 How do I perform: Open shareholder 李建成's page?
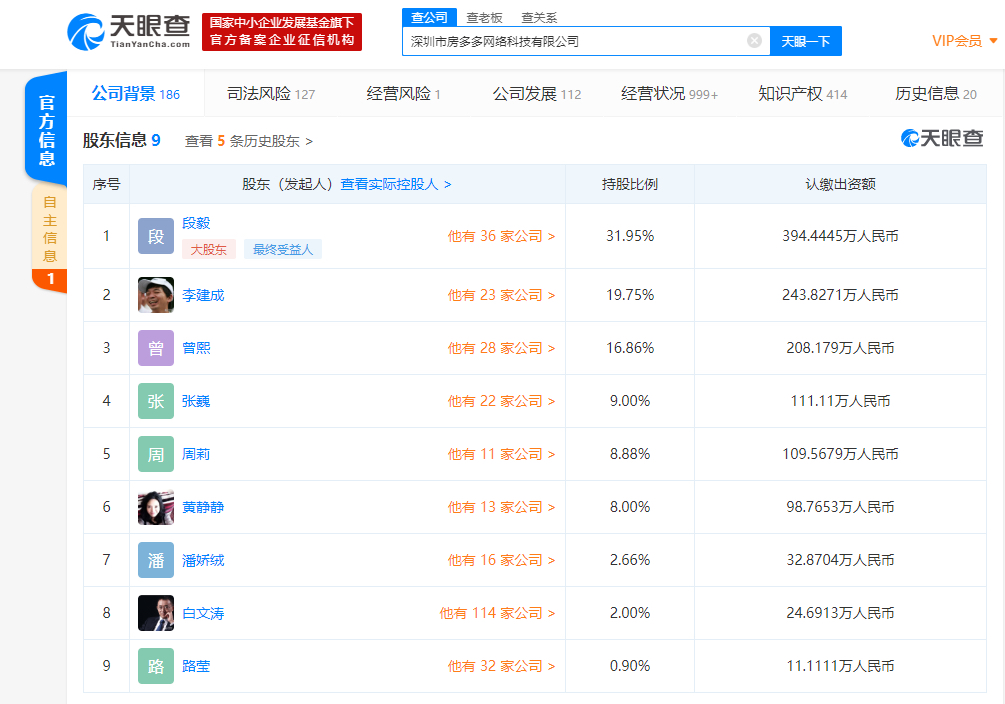[x=203, y=296]
